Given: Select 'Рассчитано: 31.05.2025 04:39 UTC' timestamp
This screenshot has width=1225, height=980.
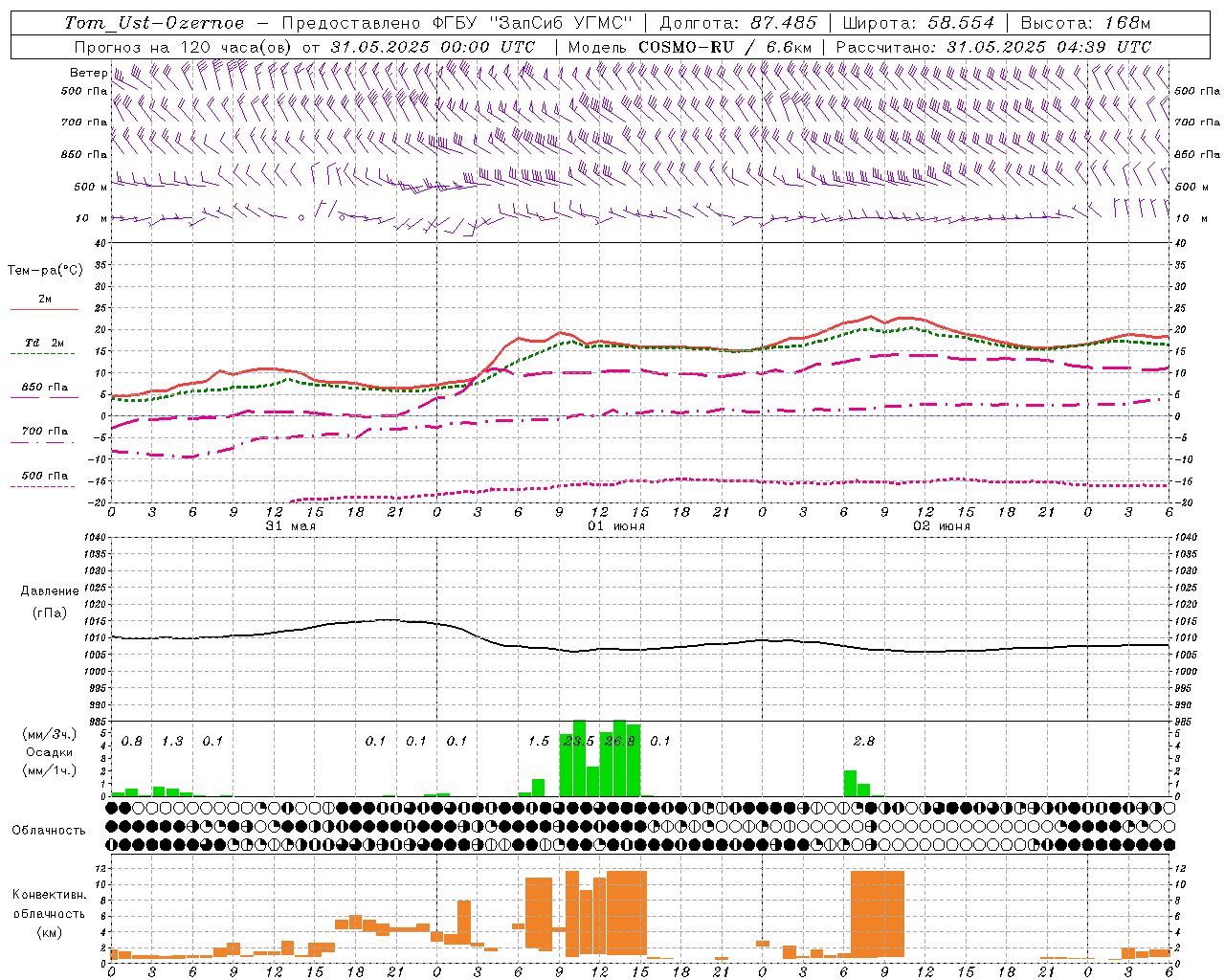Looking at the screenshot, I should pos(993,47).
